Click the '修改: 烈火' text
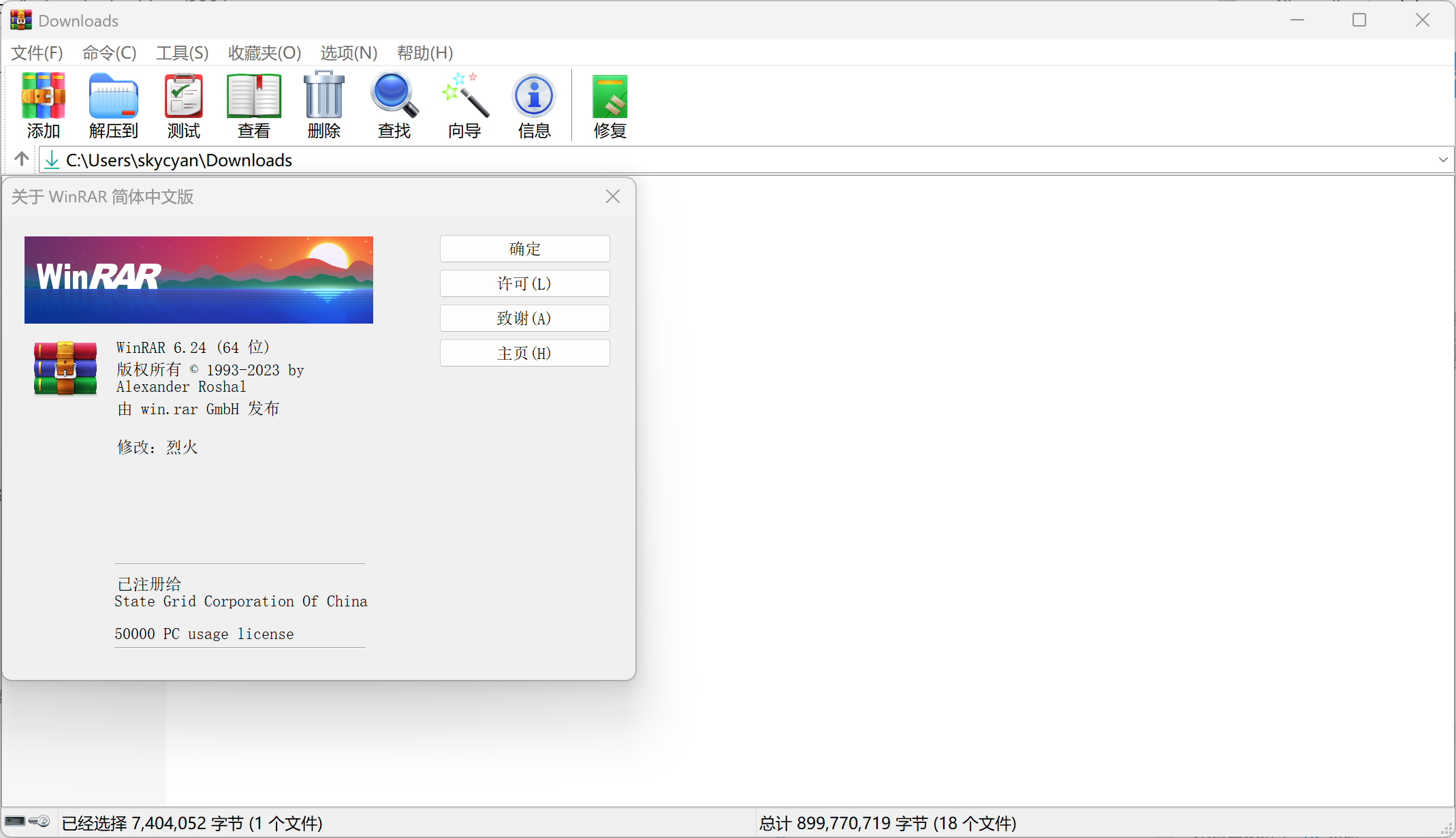This screenshot has height=838, width=1456. click(x=157, y=447)
